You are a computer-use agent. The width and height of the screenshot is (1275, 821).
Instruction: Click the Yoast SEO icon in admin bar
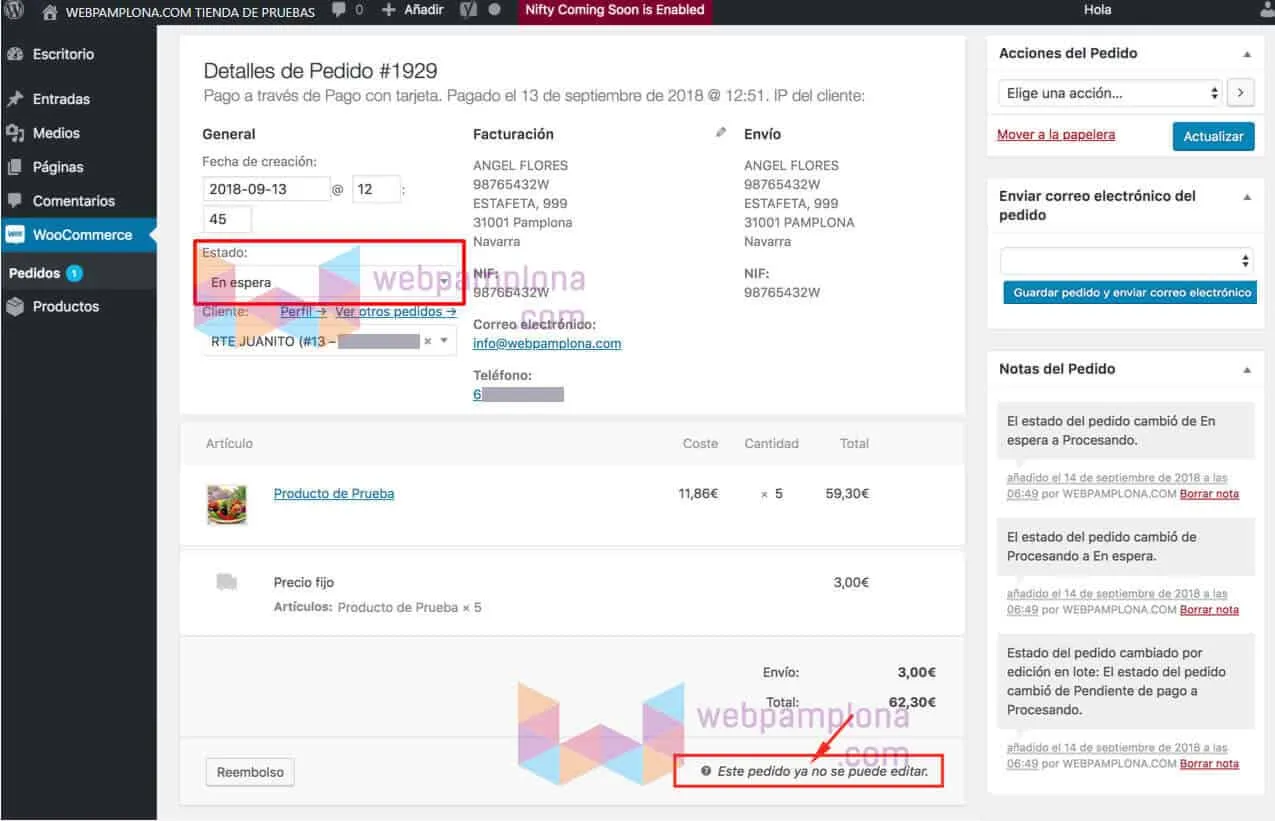[467, 11]
